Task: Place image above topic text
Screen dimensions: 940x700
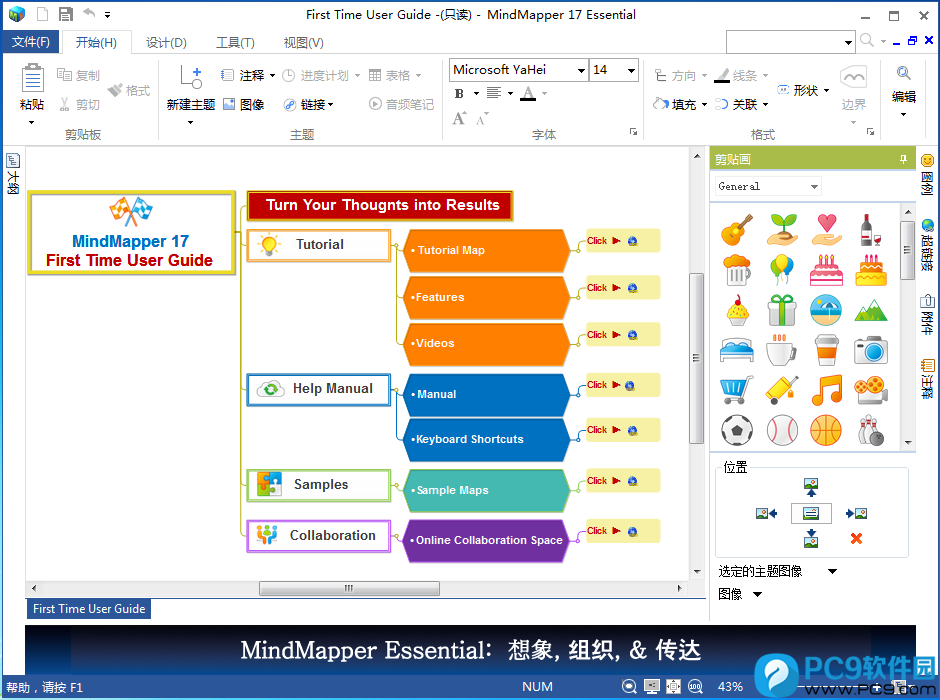Action: pos(811,487)
